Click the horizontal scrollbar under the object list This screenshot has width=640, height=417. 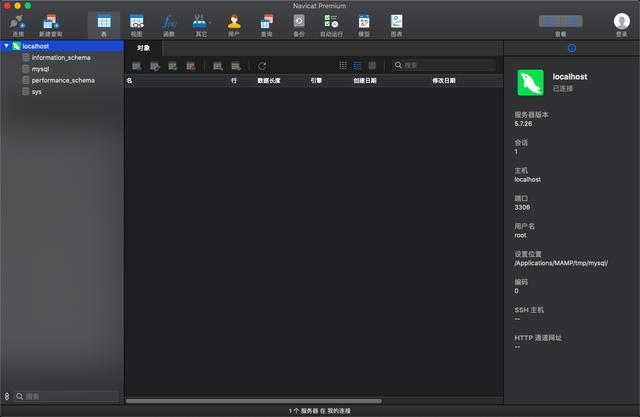pyautogui.click(x=254, y=401)
